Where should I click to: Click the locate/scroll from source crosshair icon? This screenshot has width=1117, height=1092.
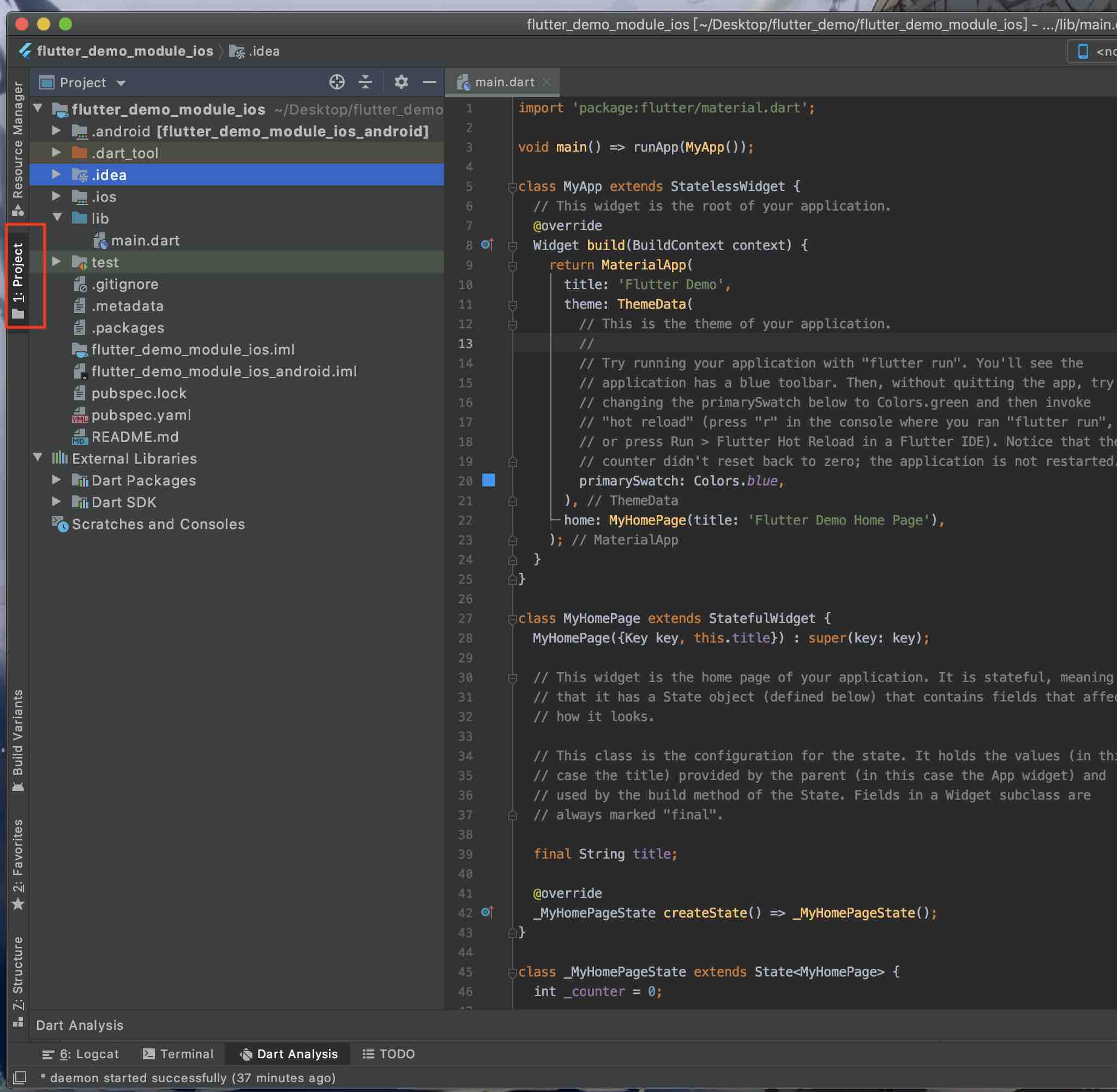(x=337, y=82)
